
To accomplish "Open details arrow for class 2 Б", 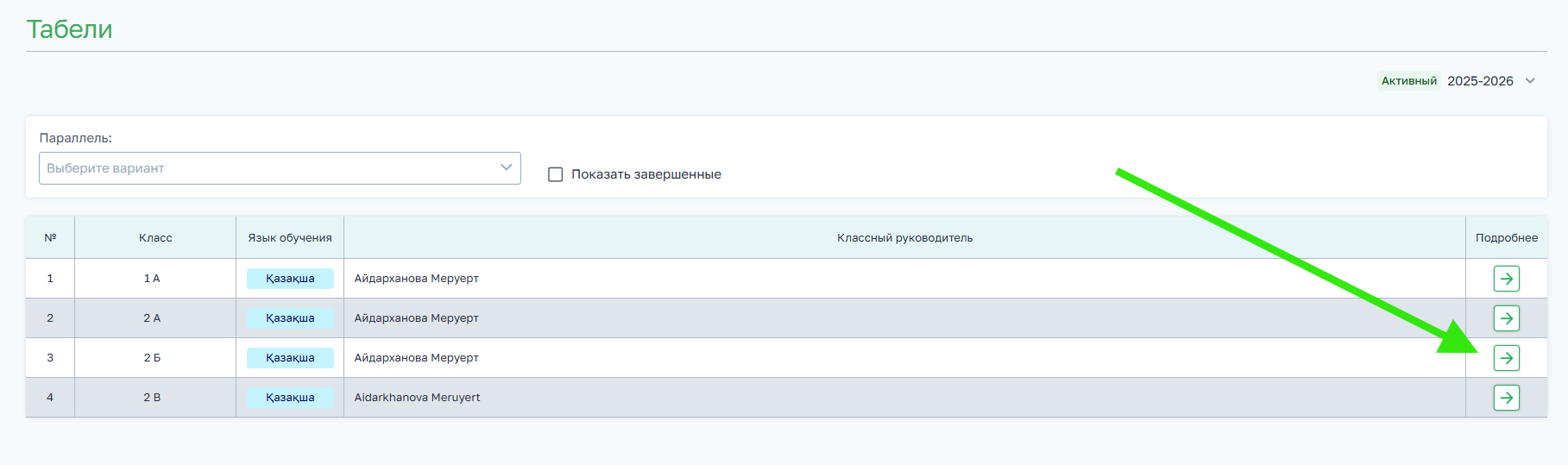I will coord(1506,358).
